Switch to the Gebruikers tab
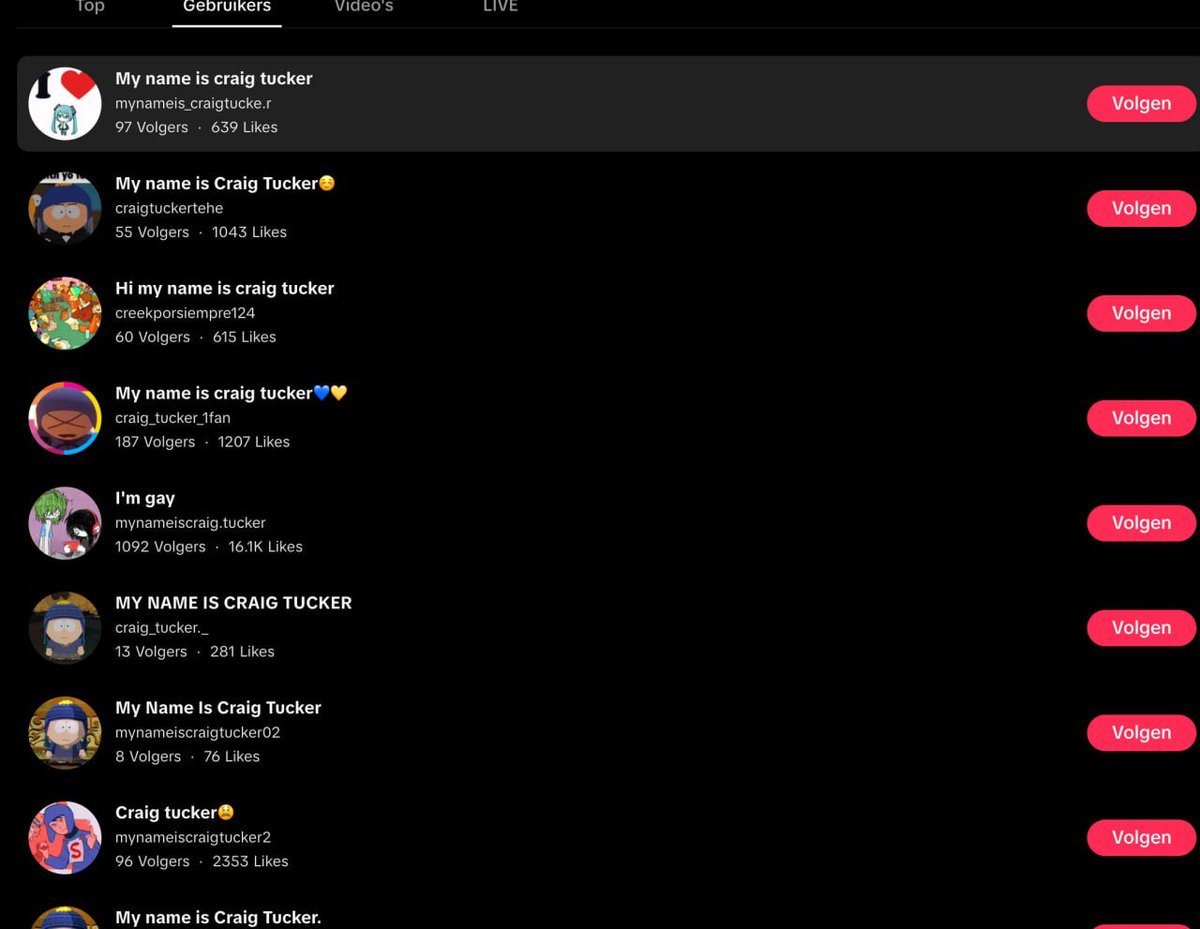Viewport: 1200px width, 929px height. pos(226,7)
